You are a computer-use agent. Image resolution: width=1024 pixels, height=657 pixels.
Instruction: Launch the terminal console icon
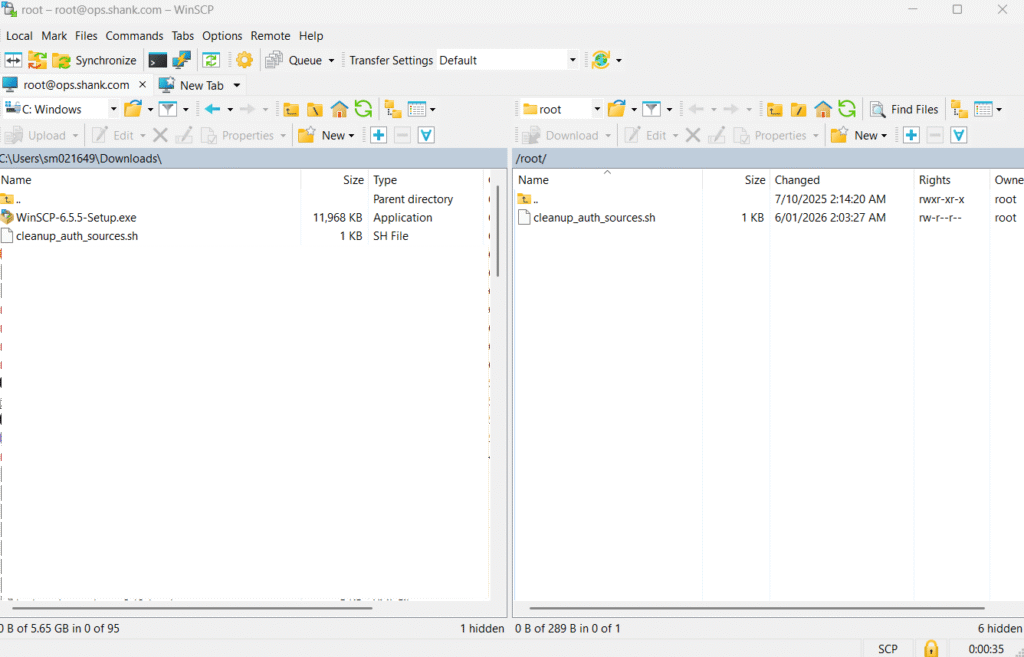pos(156,60)
